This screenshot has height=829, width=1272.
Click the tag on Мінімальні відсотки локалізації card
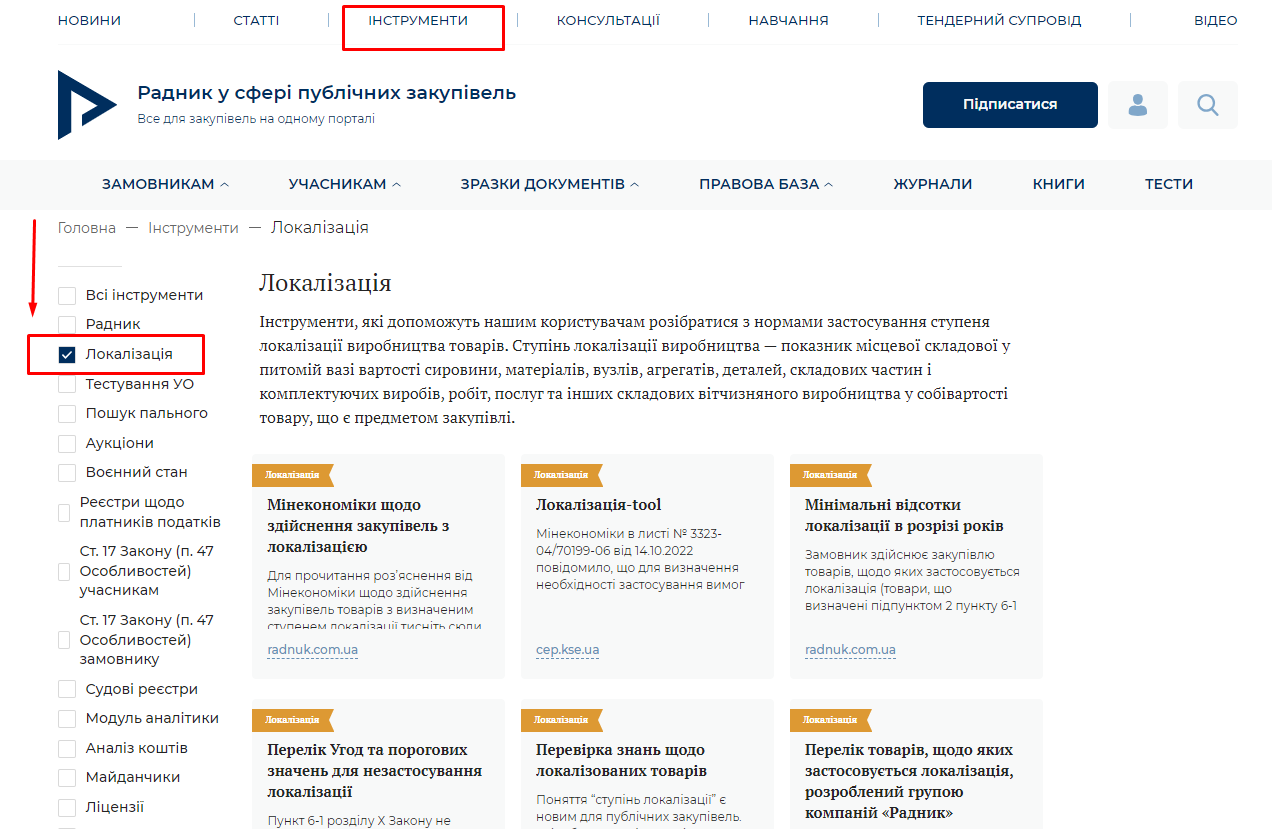[x=830, y=475]
